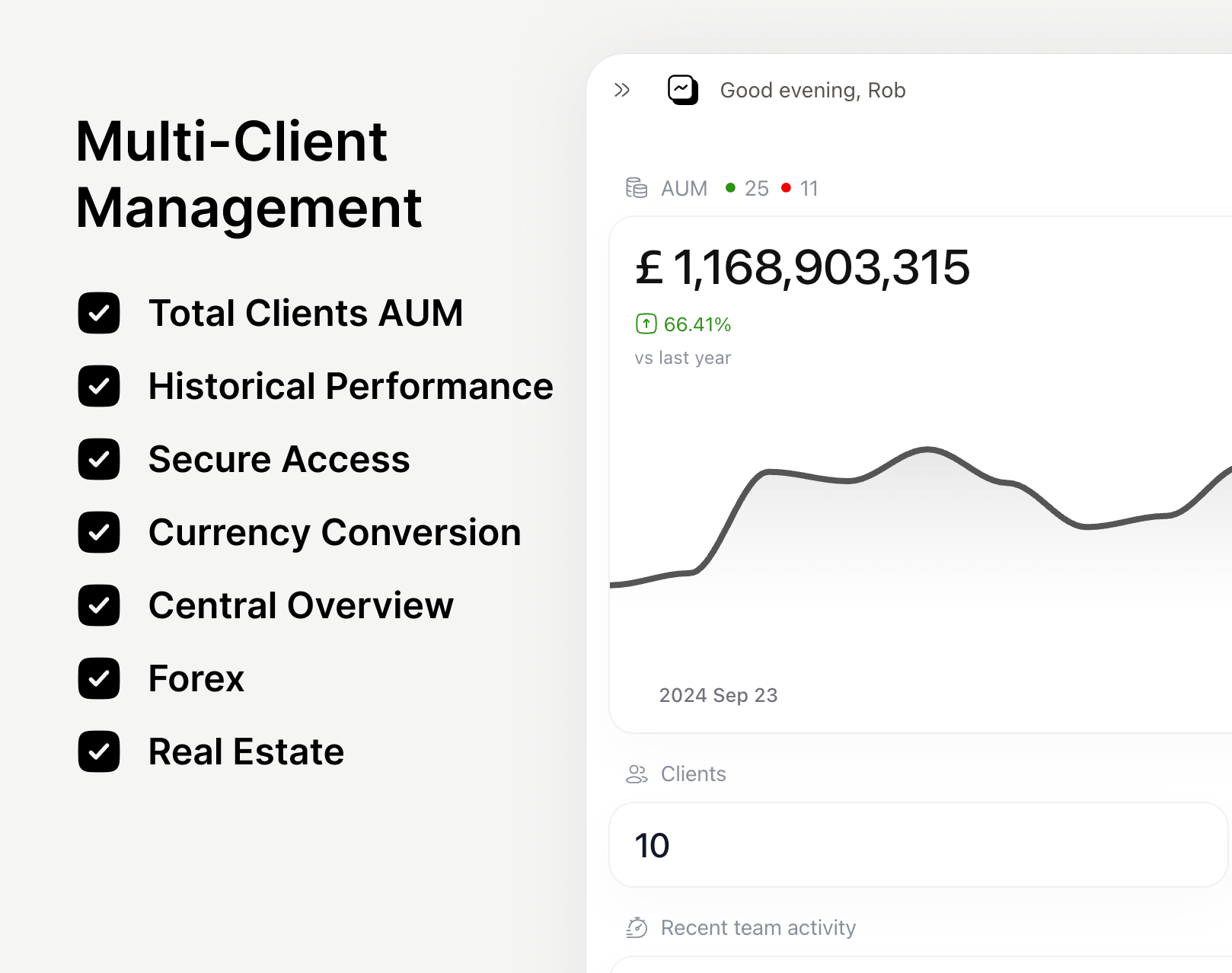Uncheck the Real Estate checkbox
1232x973 pixels.
pyautogui.click(x=98, y=751)
